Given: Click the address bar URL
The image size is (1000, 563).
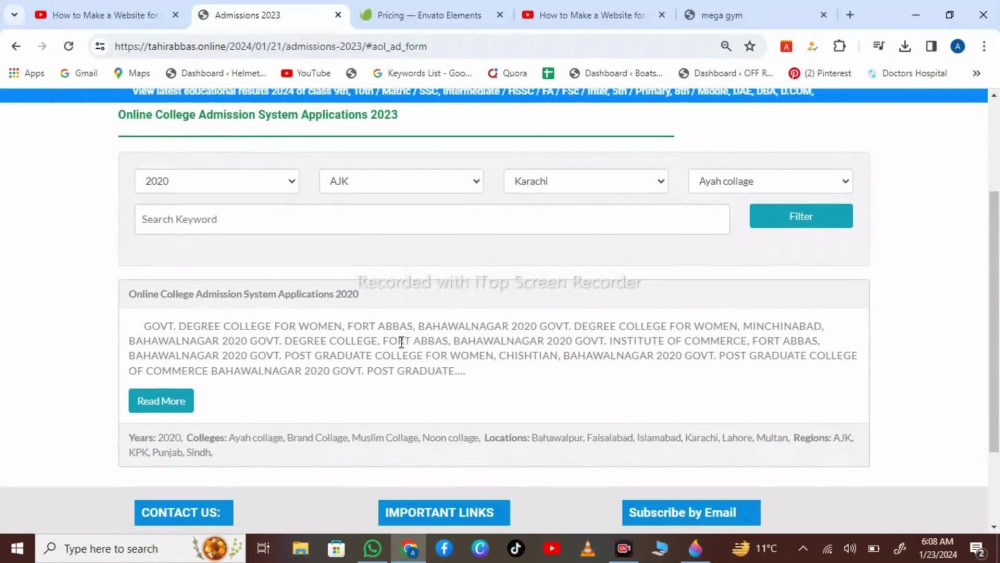Looking at the screenshot, I should tap(270, 46).
